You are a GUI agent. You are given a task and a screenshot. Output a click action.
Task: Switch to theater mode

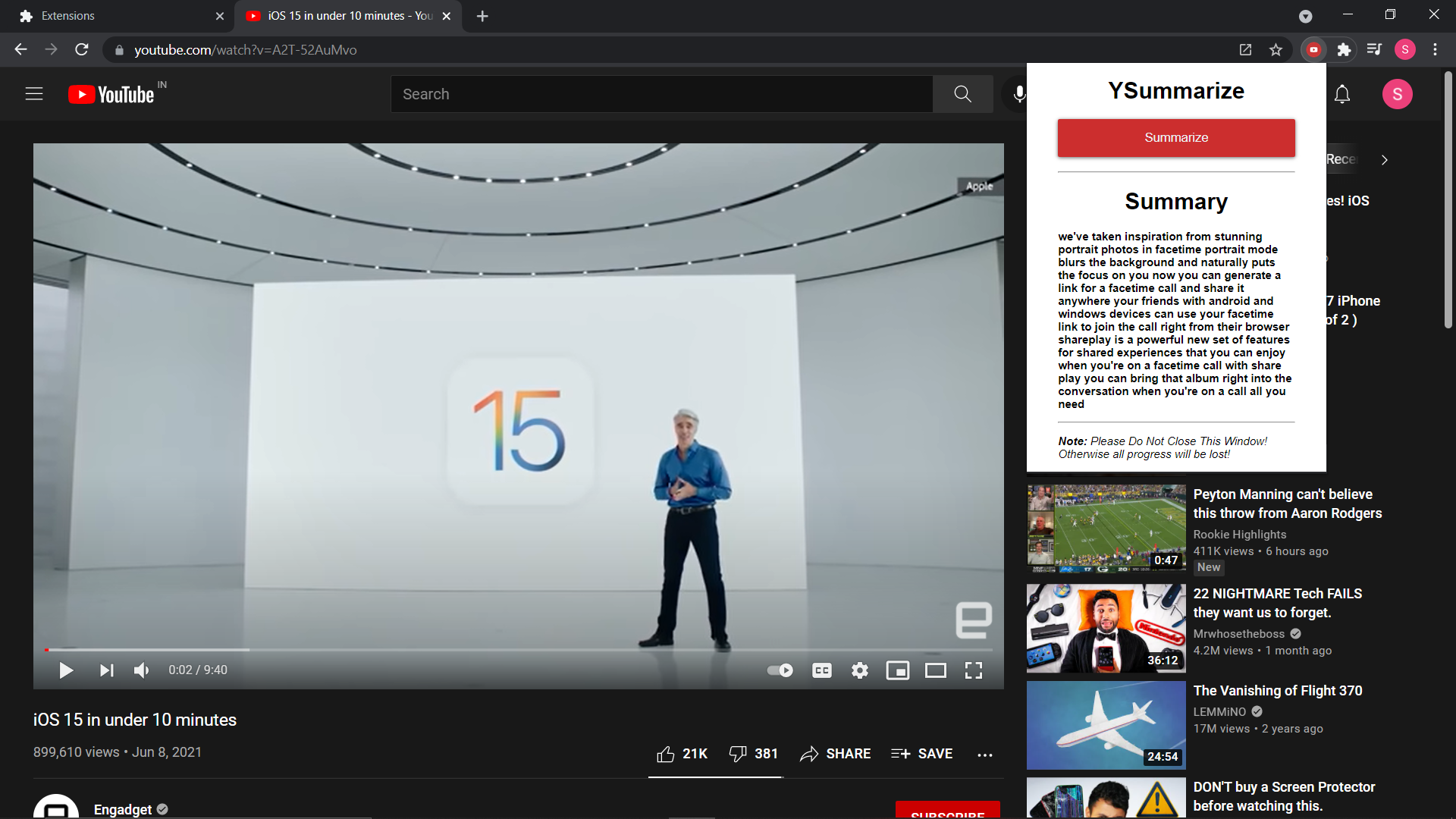click(x=936, y=670)
